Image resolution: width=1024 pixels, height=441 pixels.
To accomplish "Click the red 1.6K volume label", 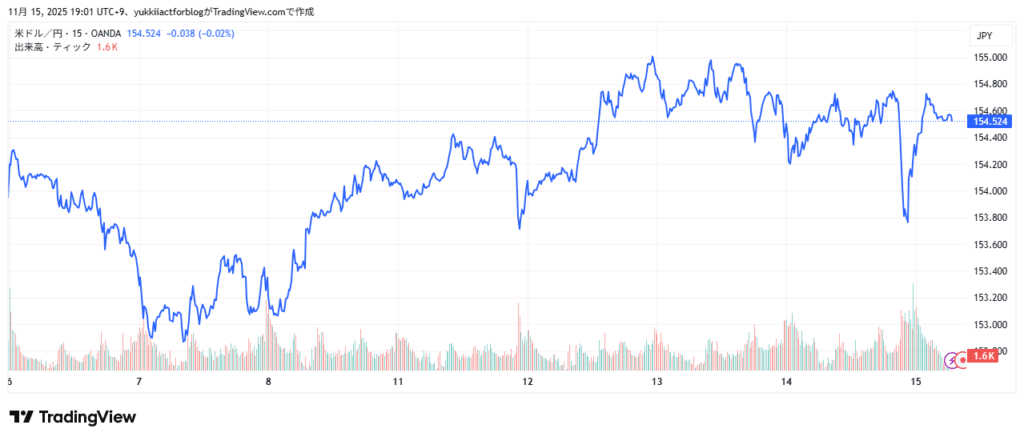I will point(983,357).
